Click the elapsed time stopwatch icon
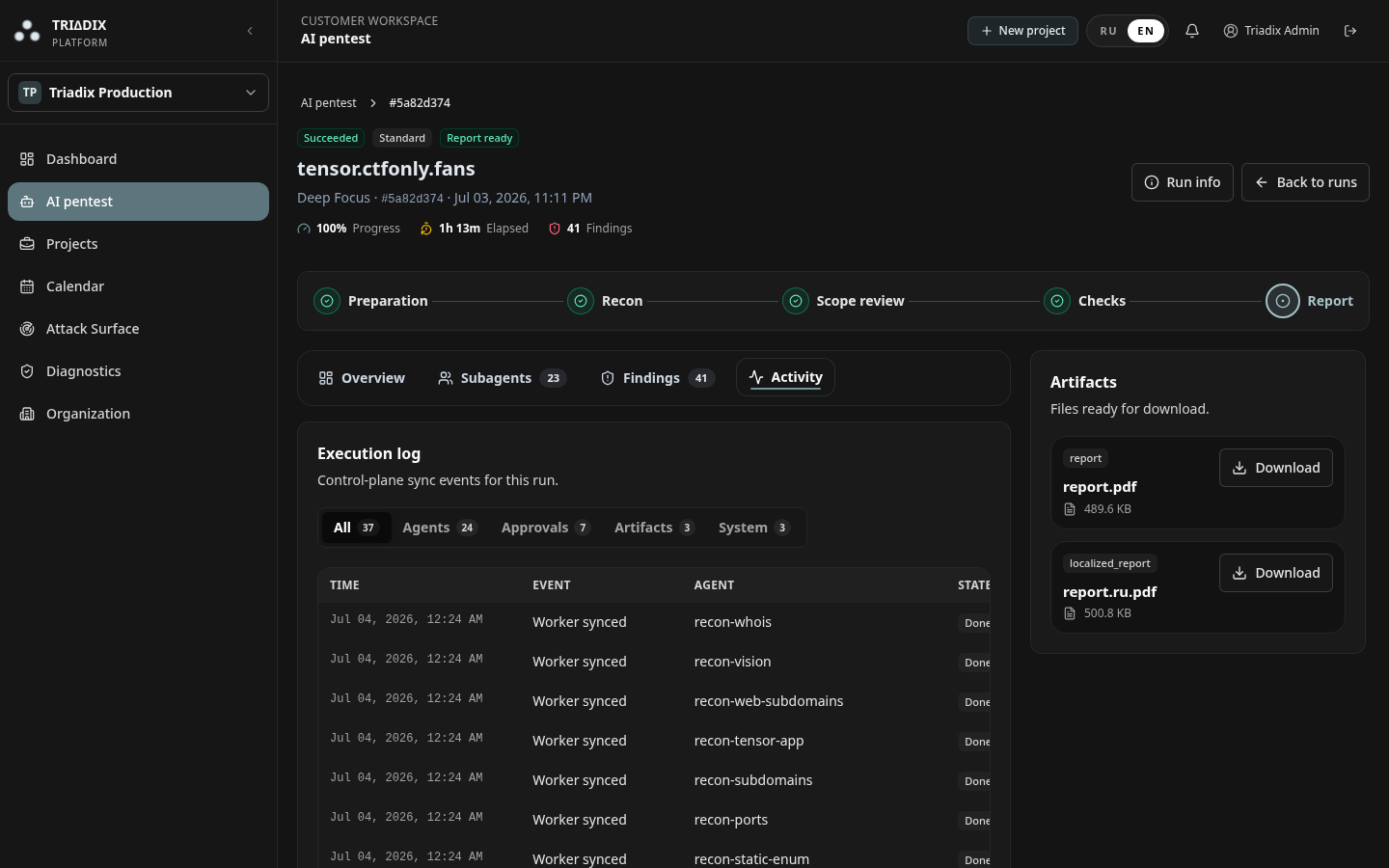Image resolution: width=1389 pixels, height=868 pixels. pyautogui.click(x=426, y=229)
